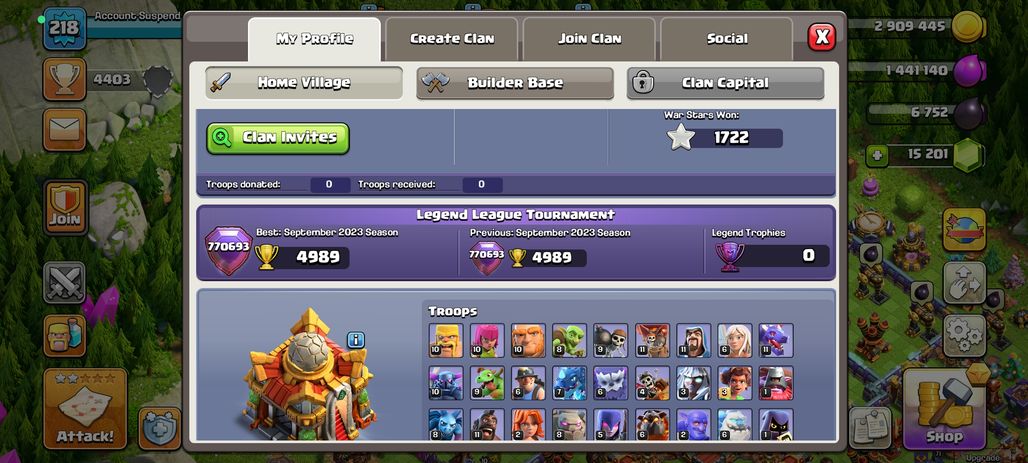Screen dimensions: 1028x463
Task: Toggle to Clan Capital view
Action: pos(725,83)
